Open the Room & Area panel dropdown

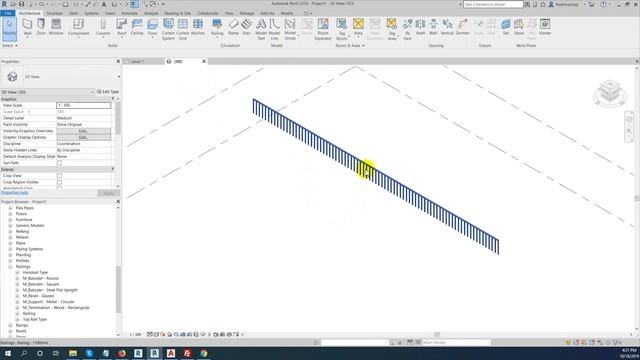pos(350,46)
